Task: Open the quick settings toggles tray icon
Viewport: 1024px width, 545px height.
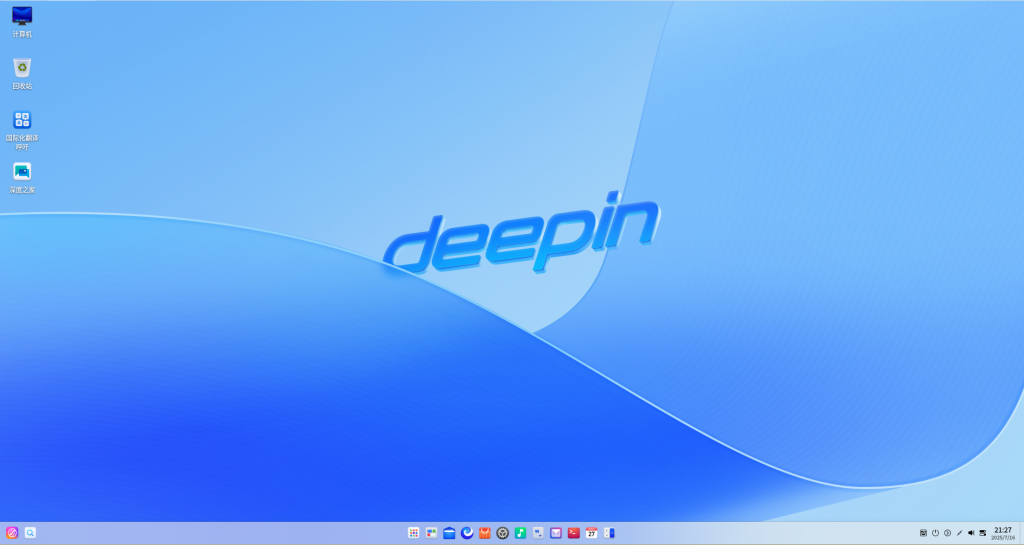Action: click(x=983, y=533)
